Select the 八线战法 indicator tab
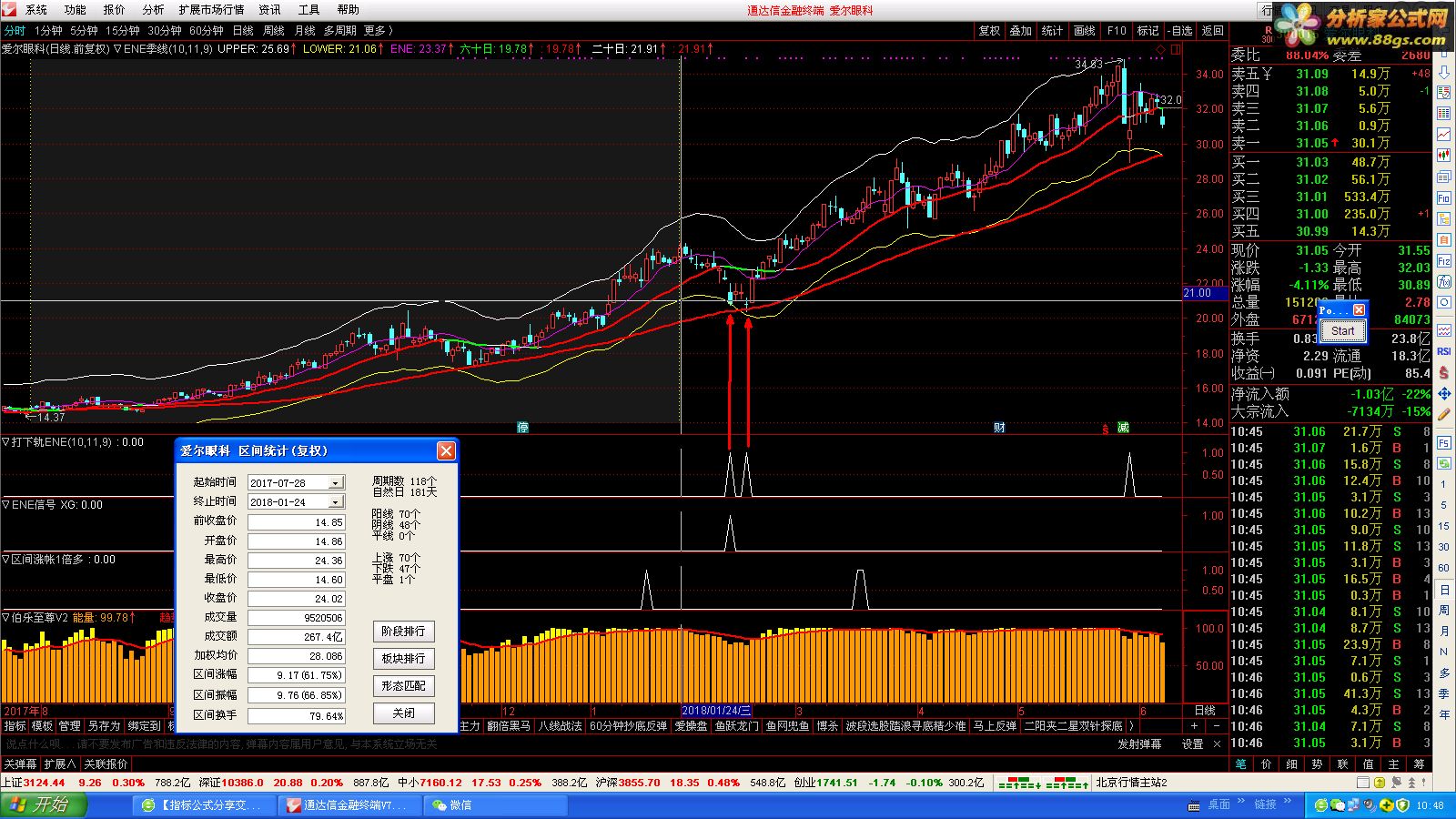 point(560,726)
